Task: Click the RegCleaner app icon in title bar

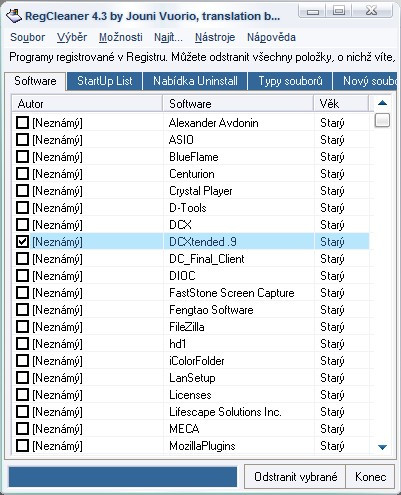Action: click(x=14, y=16)
